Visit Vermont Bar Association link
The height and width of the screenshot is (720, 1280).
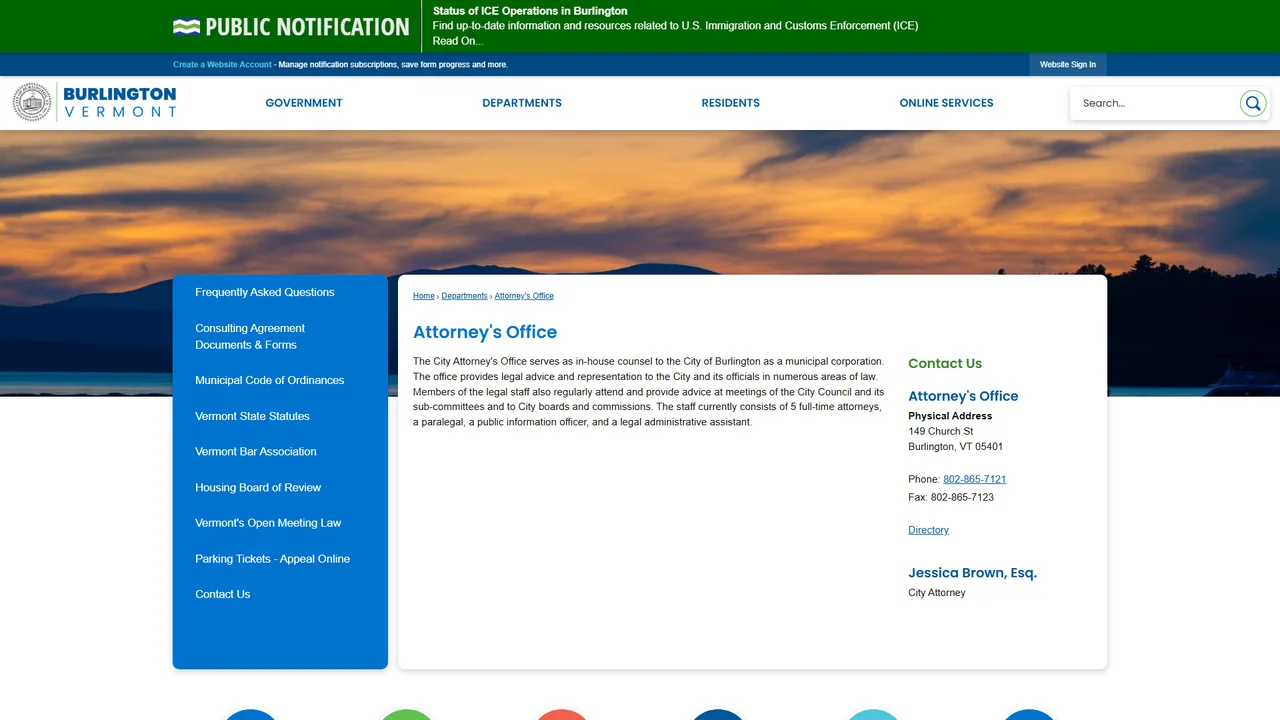tap(256, 452)
